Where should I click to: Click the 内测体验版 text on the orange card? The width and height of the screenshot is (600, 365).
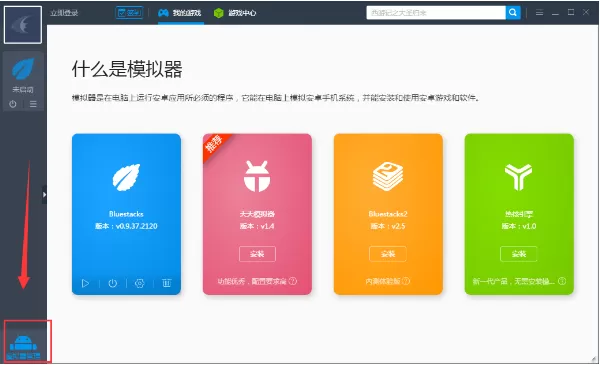(383, 281)
